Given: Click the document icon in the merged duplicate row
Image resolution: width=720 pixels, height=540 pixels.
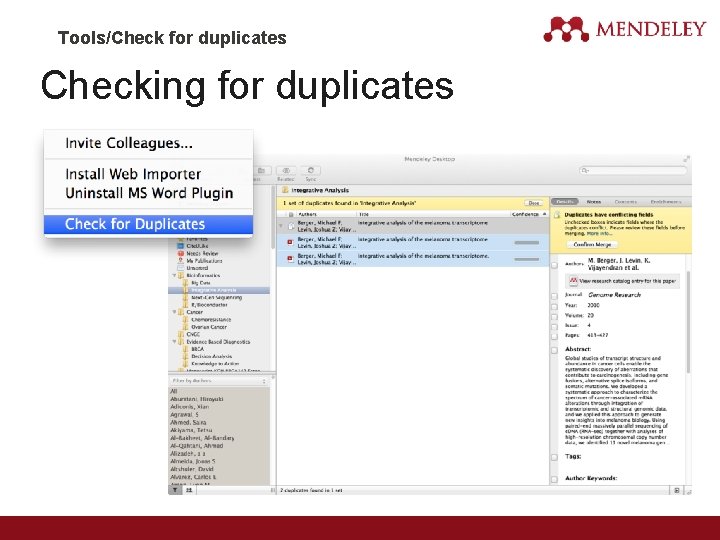Looking at the screenshot, I should tap(291, 225).
